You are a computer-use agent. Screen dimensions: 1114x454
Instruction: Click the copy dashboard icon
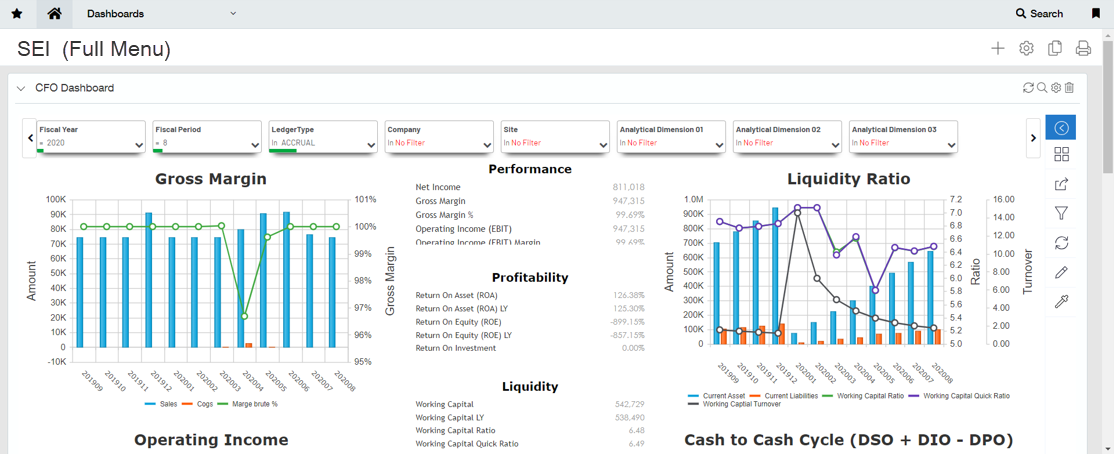(1054, 49)
